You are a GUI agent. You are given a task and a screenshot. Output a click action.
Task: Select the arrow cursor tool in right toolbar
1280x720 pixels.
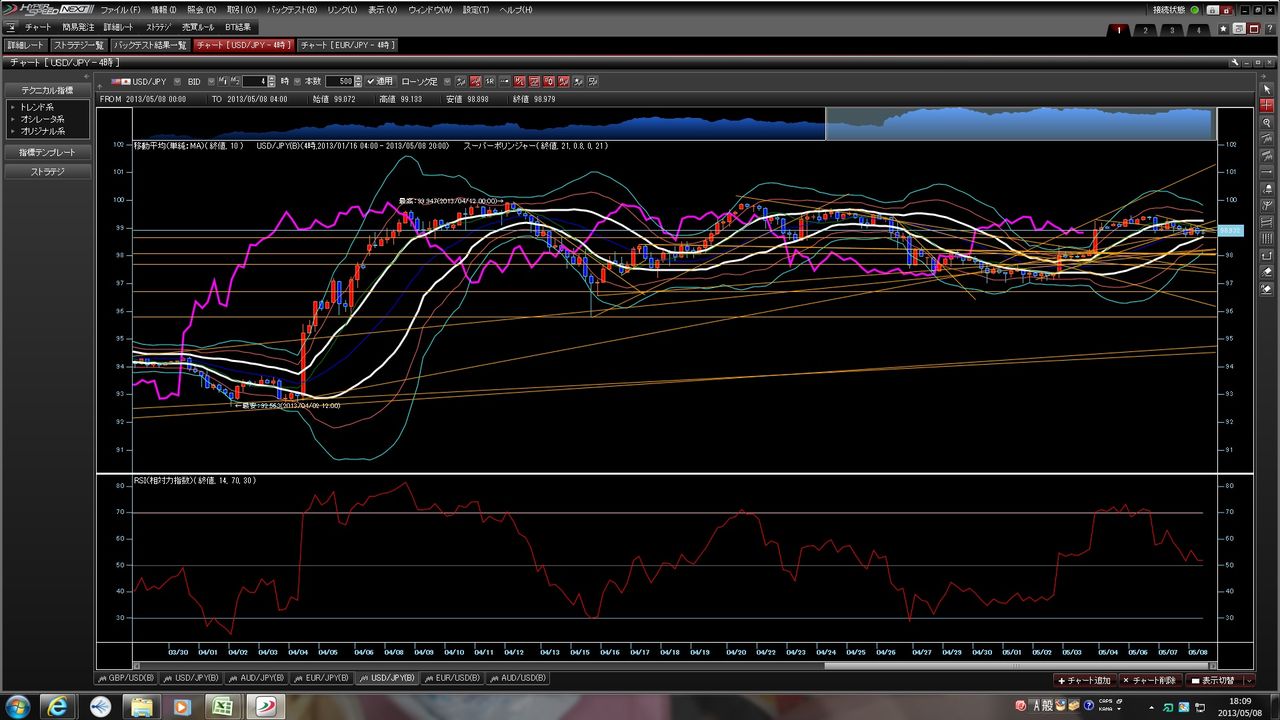pos(1267,89)
